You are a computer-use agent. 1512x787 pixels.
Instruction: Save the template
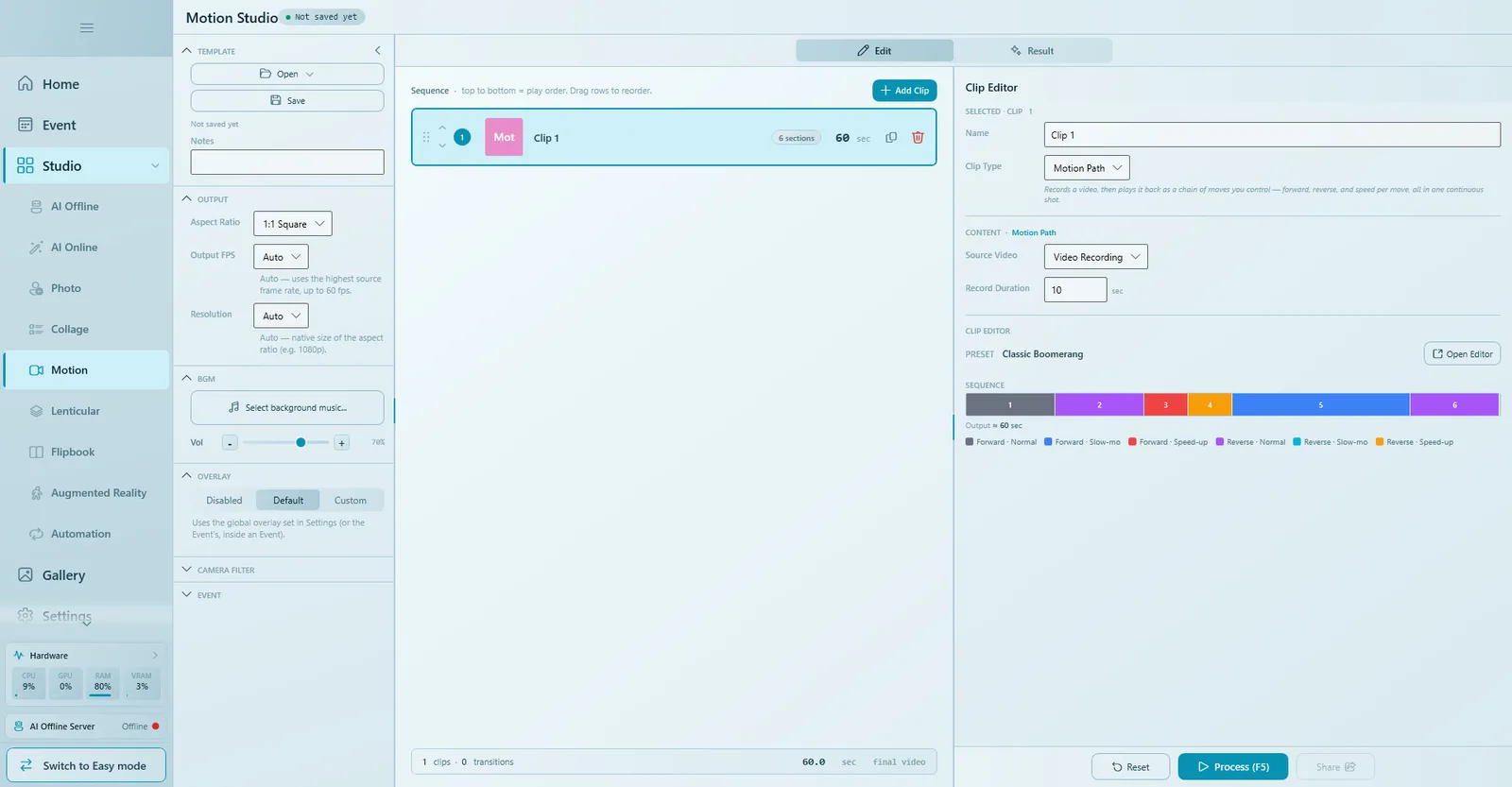tap(287, 100)
